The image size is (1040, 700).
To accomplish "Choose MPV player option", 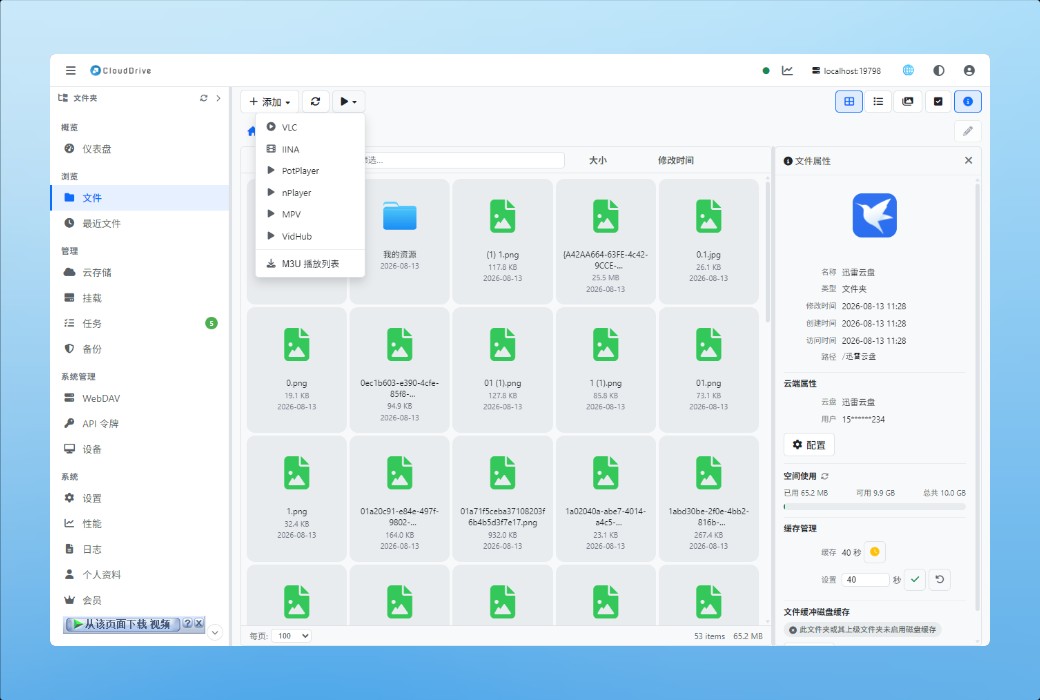I will point(310,214).
